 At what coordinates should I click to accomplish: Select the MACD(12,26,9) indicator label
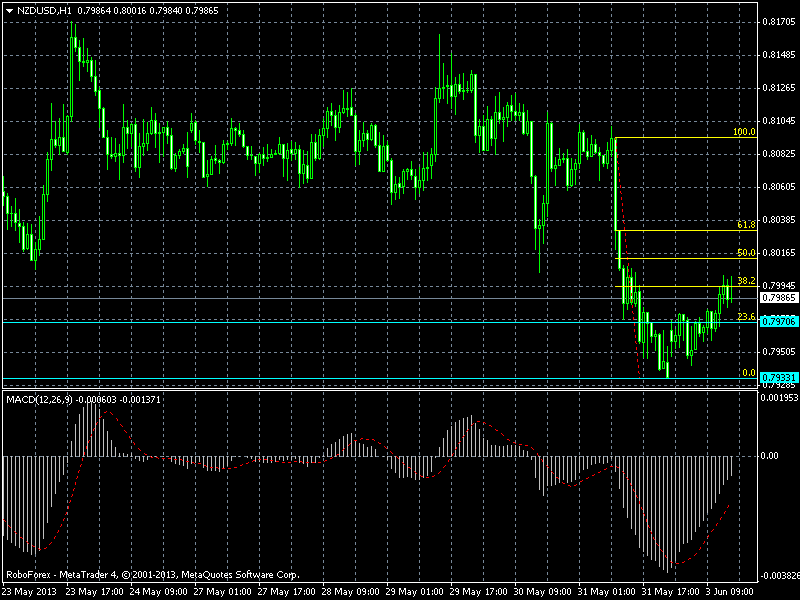tap(40, 399)
